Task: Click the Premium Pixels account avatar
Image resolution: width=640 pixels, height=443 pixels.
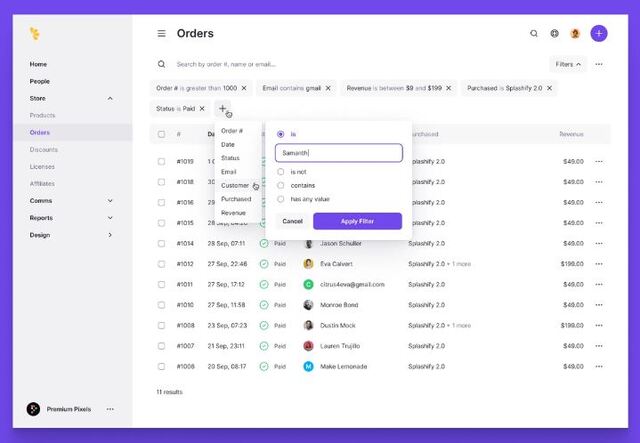Action: (x=33, y=409)
